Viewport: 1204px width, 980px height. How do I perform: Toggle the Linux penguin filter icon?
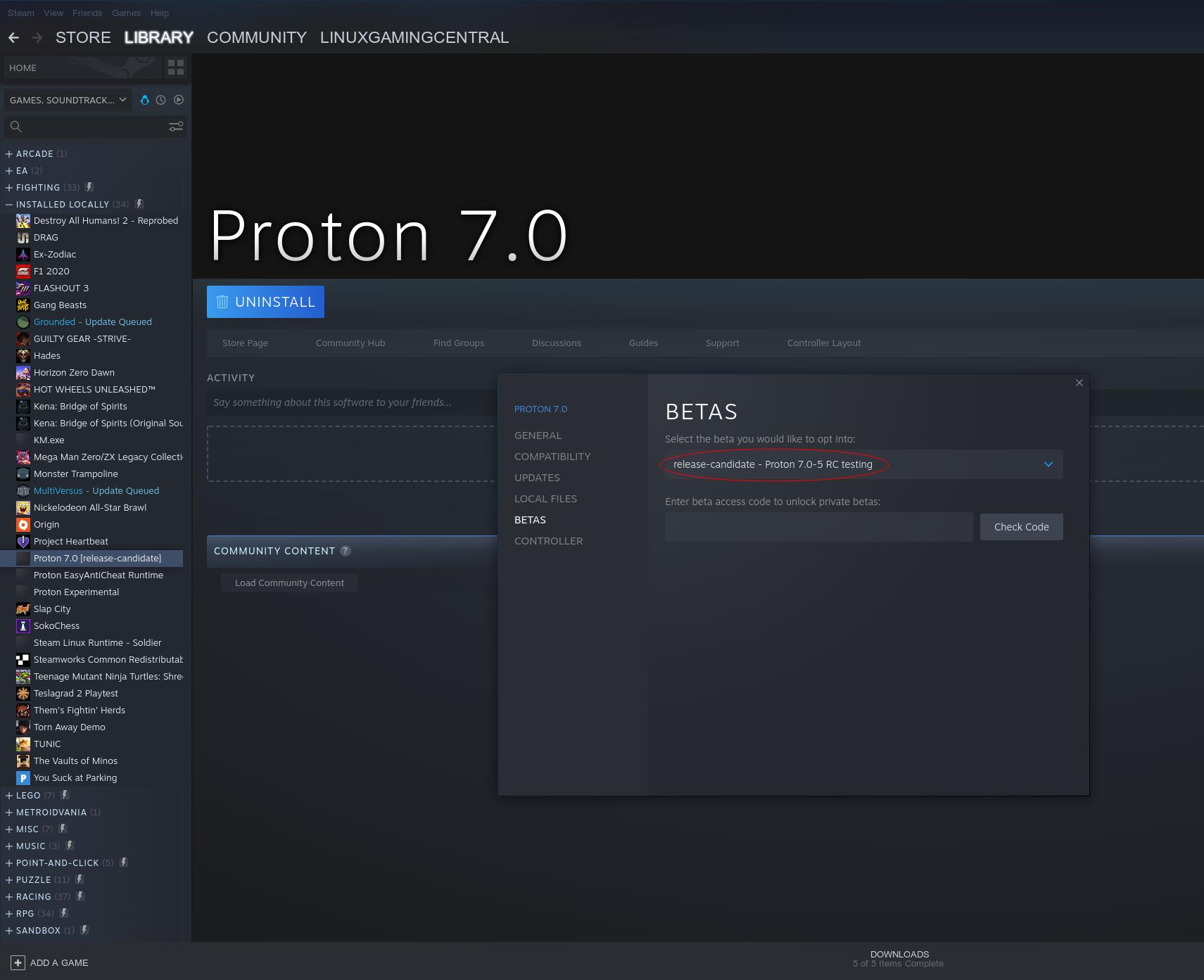pyautogui.click(x=145, y=100)
